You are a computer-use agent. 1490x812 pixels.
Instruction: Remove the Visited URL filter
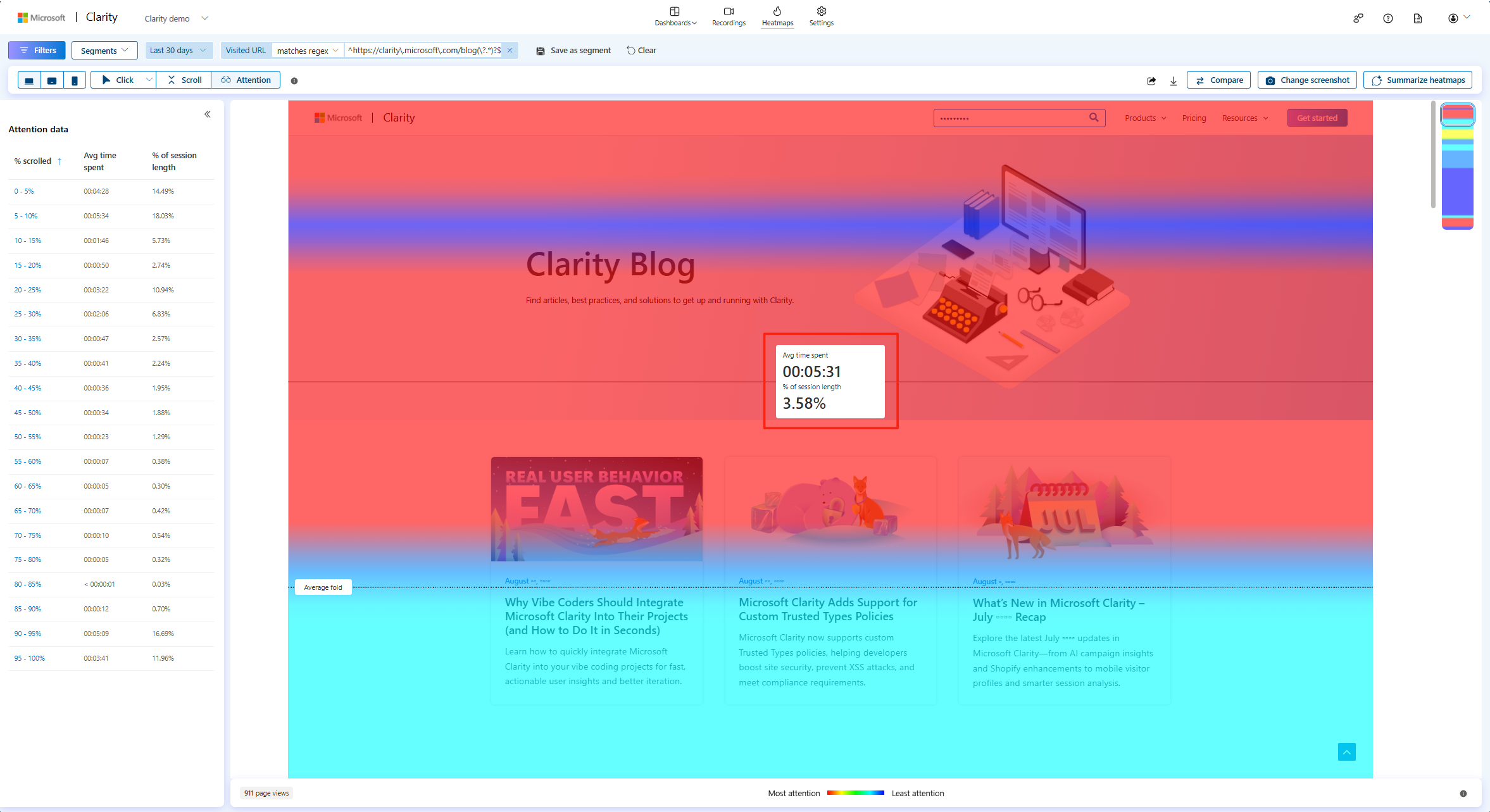510,51
